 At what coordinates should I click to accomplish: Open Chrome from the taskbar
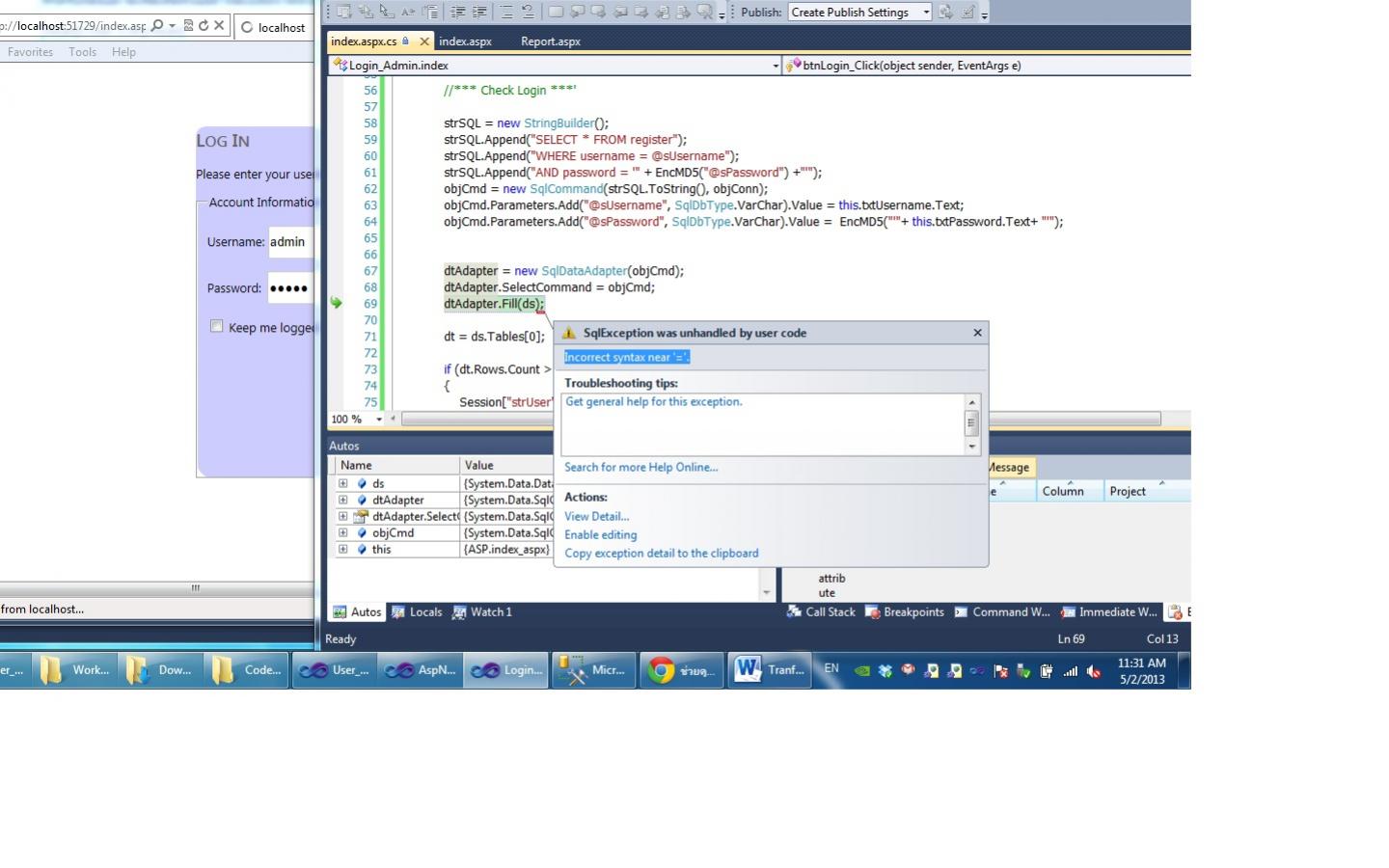point(681,670)
